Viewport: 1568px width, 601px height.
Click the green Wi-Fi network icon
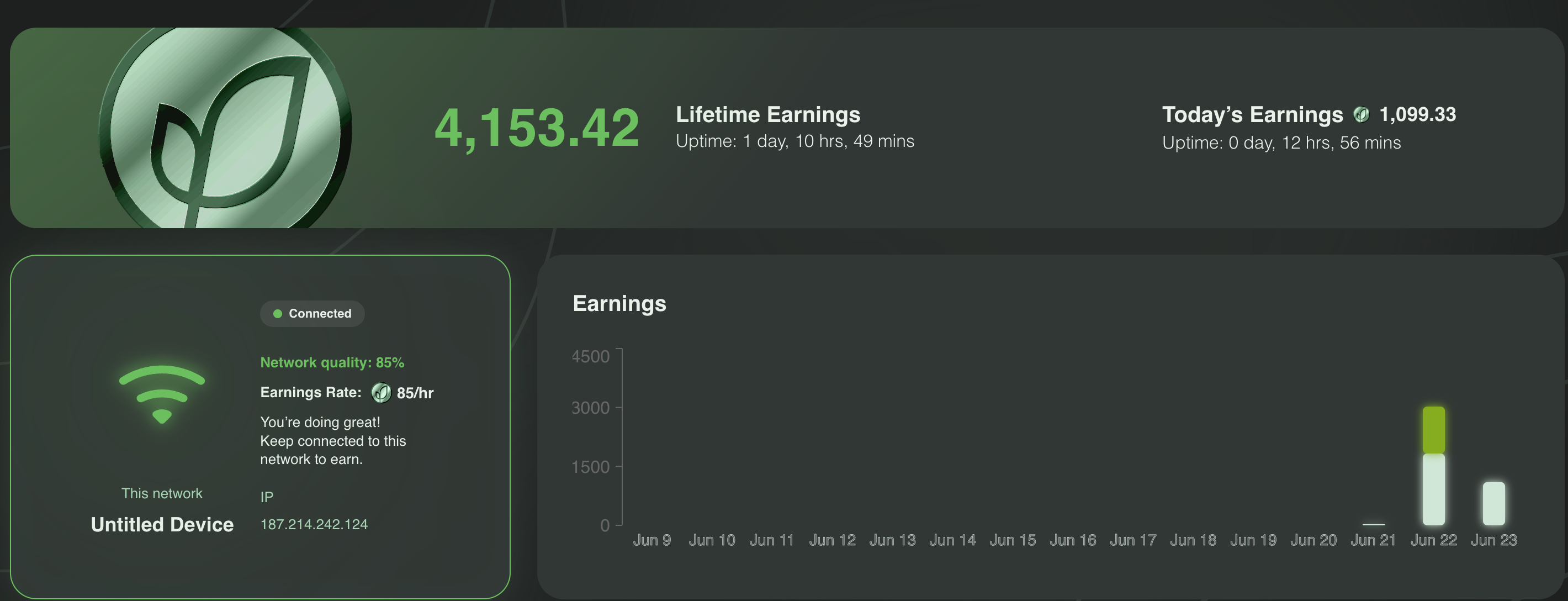[x=162, y=394]
